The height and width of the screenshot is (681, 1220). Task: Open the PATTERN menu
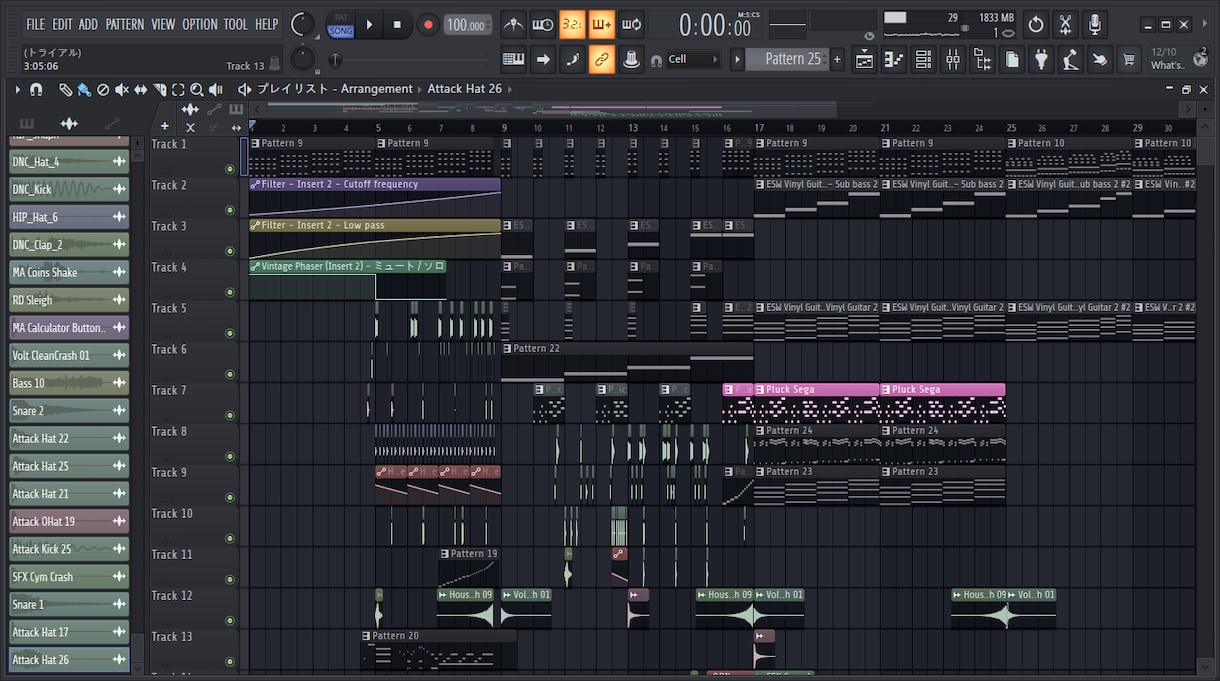[125, 24]
